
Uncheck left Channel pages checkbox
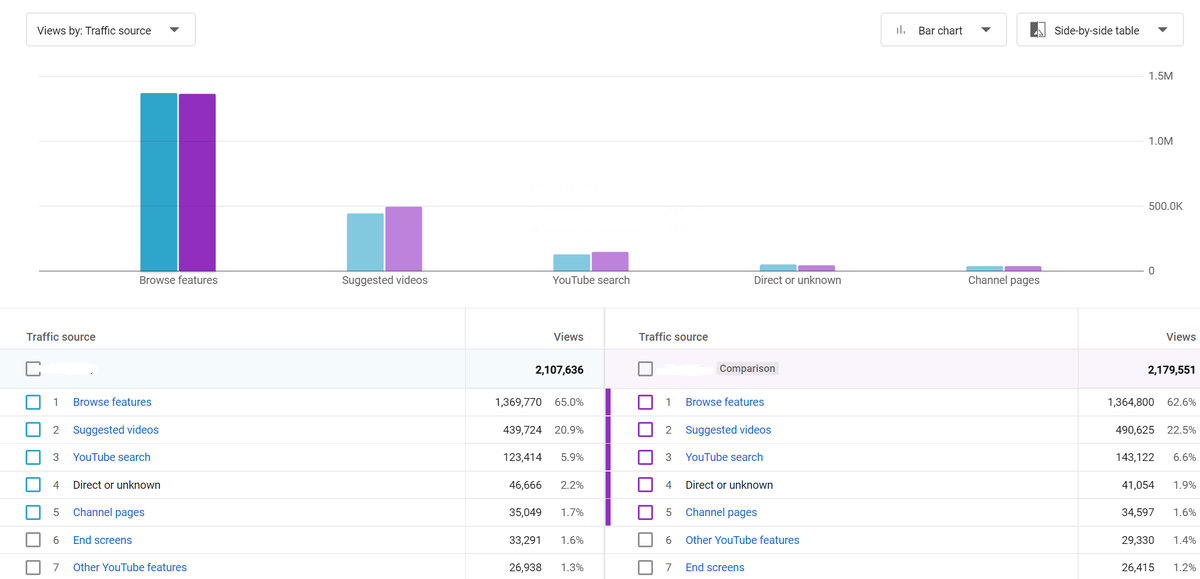[33, 512]
